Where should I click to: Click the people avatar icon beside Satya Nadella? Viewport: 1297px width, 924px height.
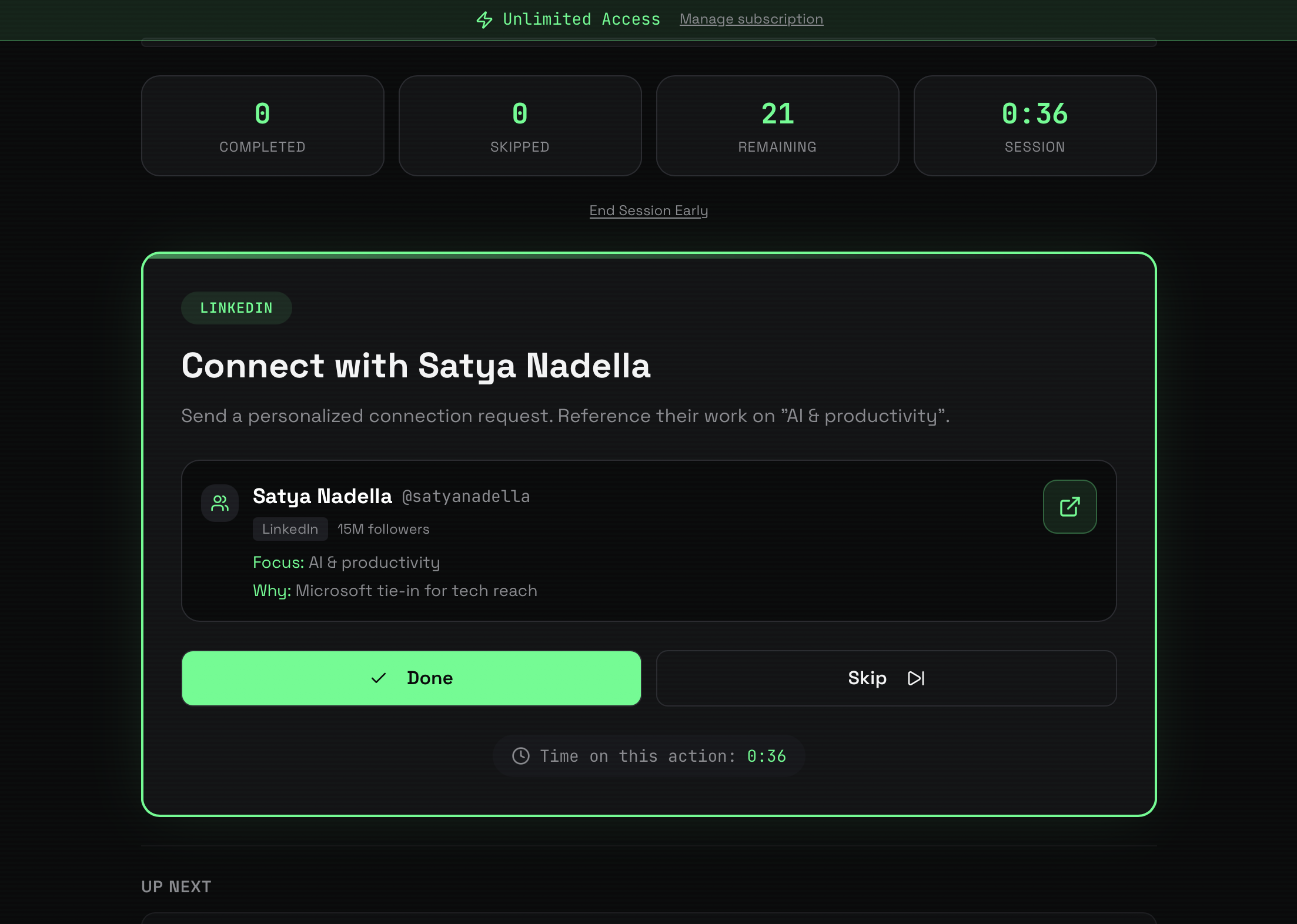pyautogui.click(x=220, y=503)
